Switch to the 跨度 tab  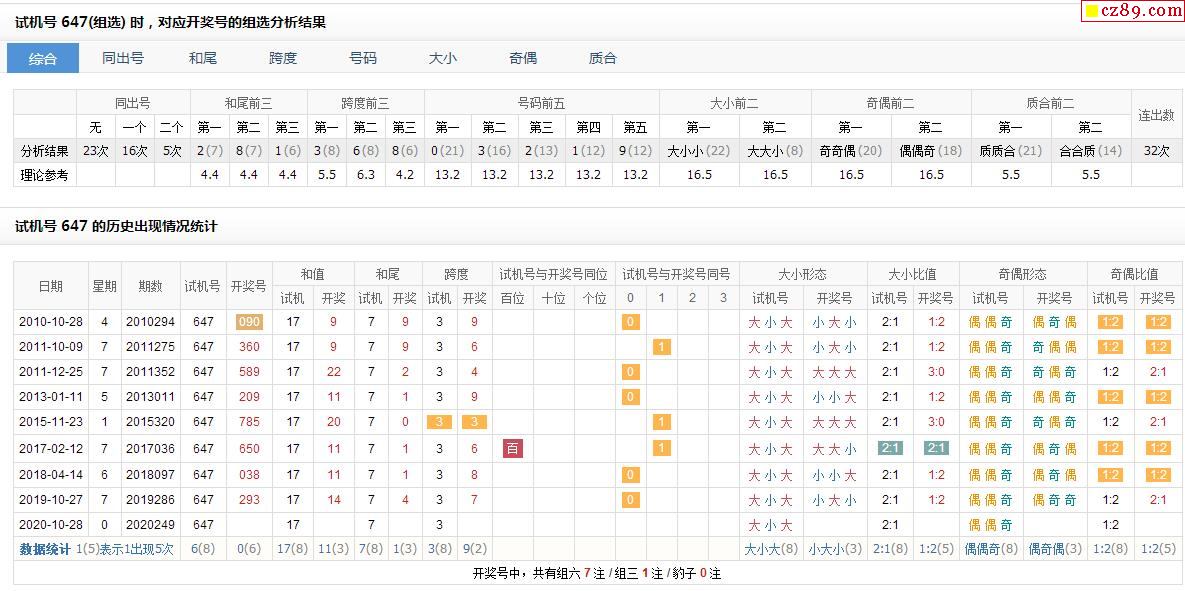tap(283, 58)
